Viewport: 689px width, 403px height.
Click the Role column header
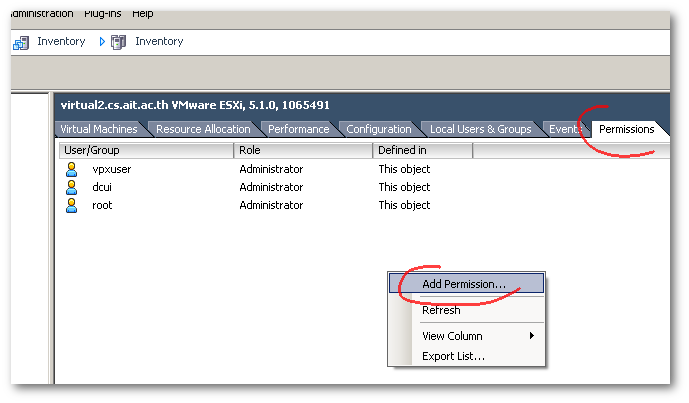click(303, 150)
